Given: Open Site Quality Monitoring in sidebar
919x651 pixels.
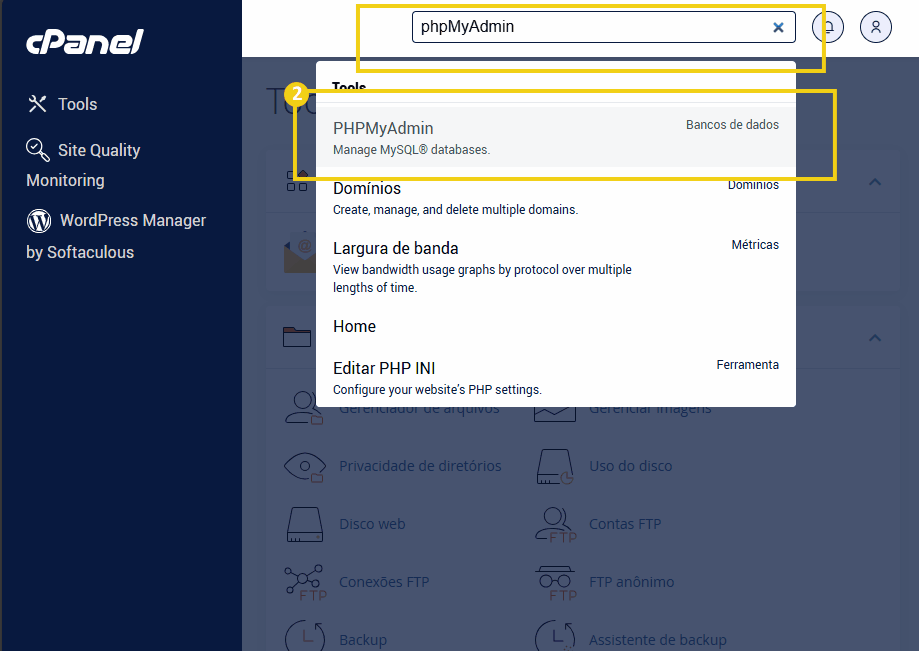Looking at the screenshot, I should coord(83,165).
